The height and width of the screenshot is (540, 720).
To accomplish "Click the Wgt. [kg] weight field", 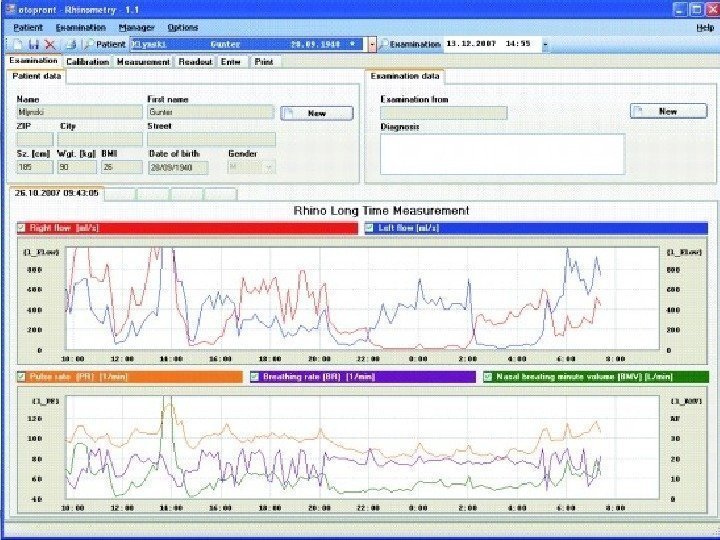I will click(77, 167).
